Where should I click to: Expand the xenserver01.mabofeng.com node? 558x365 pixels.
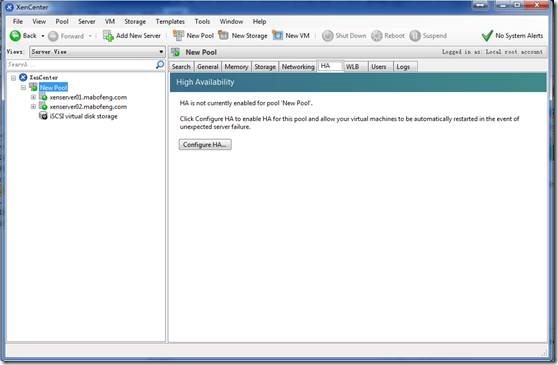pyautogui.click(x=33, y=97)
